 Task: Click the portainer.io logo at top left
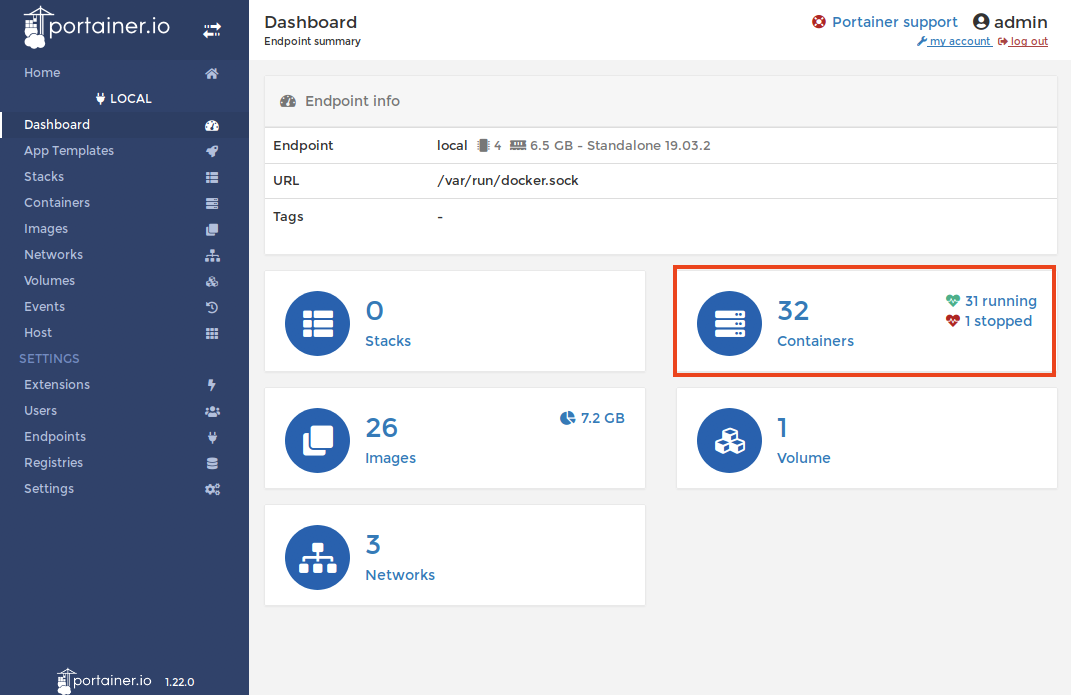click(x=97, y=28)
